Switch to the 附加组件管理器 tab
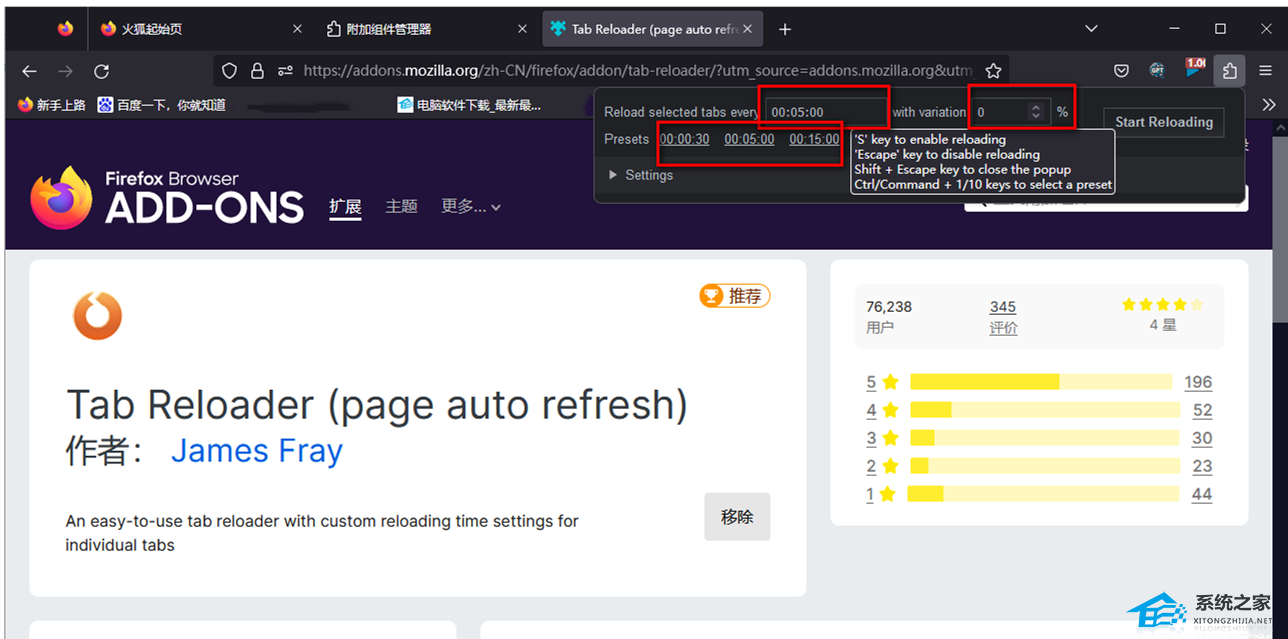 pyautogui.click(x=428, y=29)
